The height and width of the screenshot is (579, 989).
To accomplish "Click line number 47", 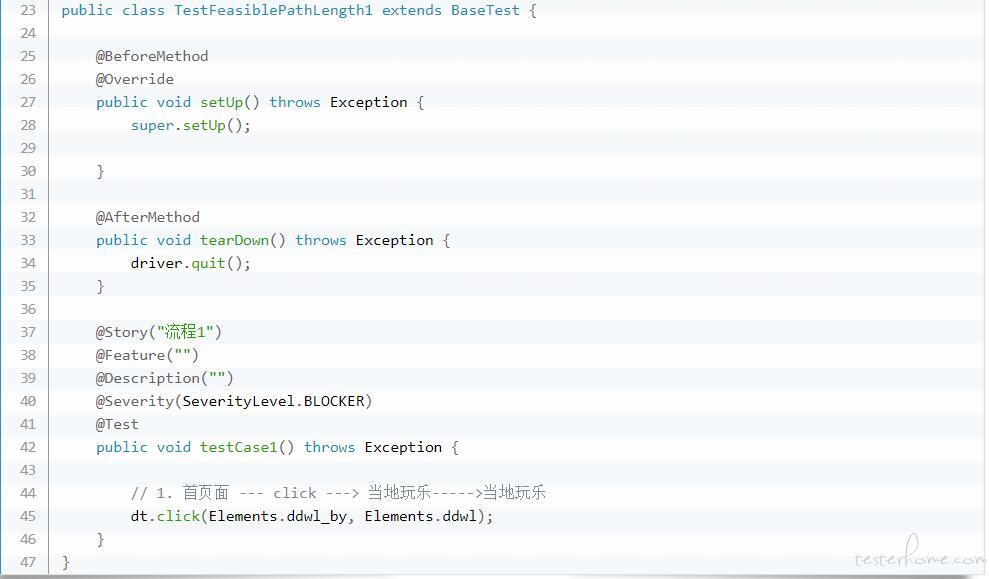I will (x=28, y=563).
